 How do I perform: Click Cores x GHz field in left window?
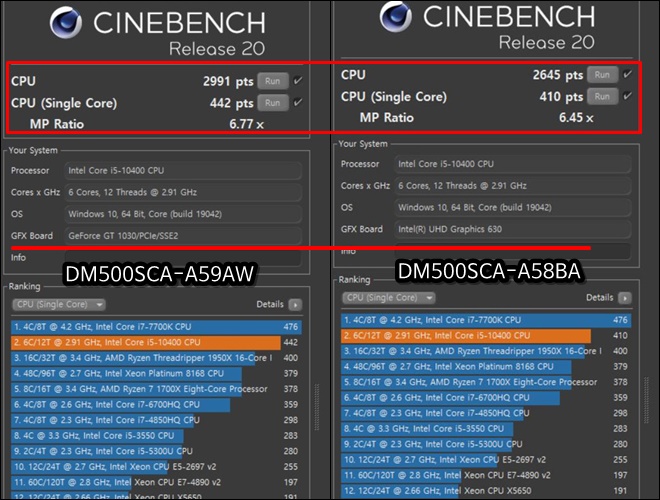pos(183,192)
